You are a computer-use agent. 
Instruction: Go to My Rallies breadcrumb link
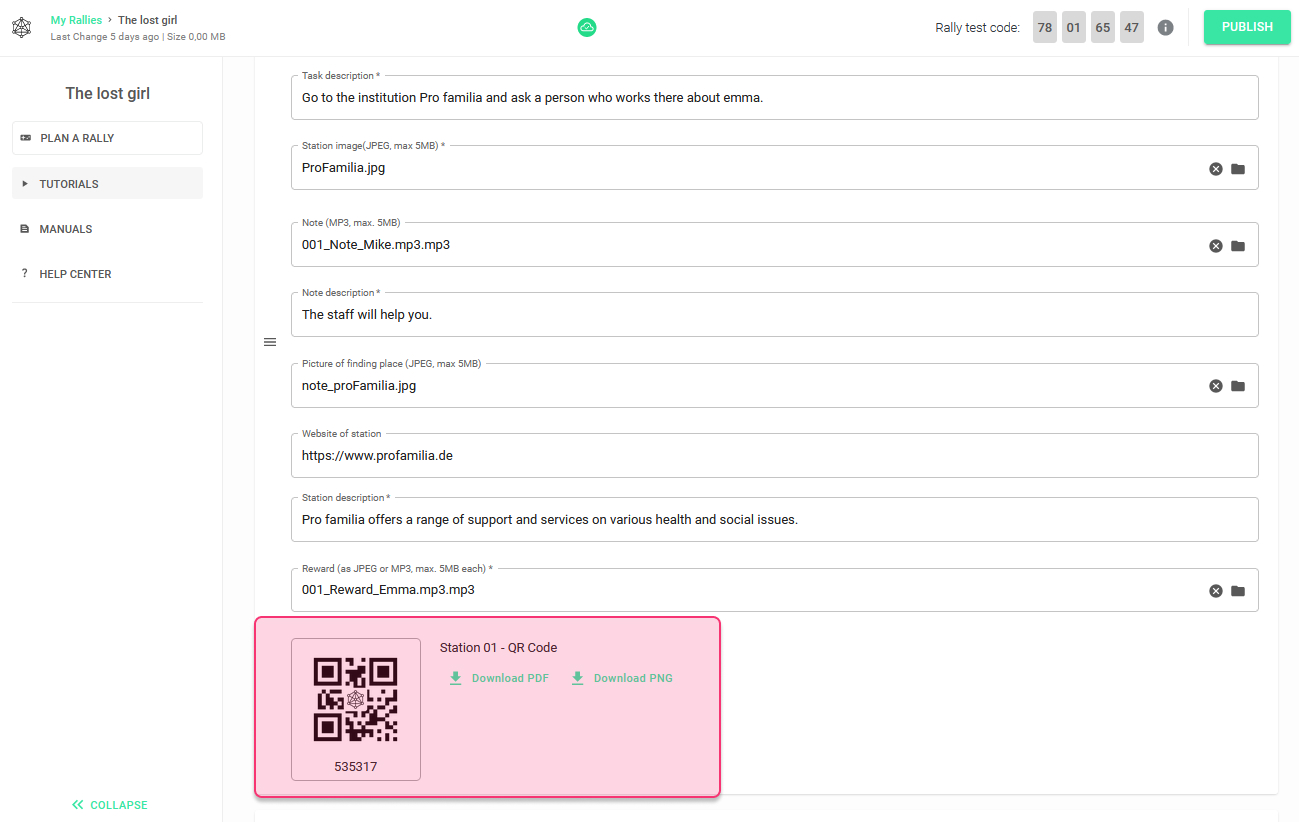point(76,20)
